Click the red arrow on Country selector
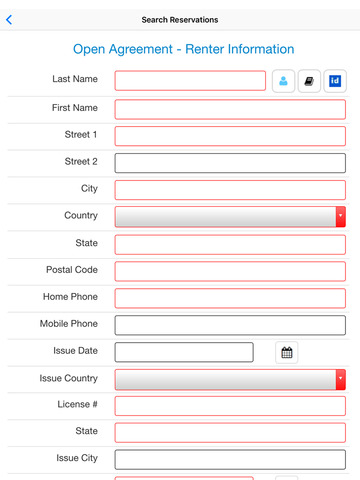This screenshot has height=480, width=360. (341, 217)
